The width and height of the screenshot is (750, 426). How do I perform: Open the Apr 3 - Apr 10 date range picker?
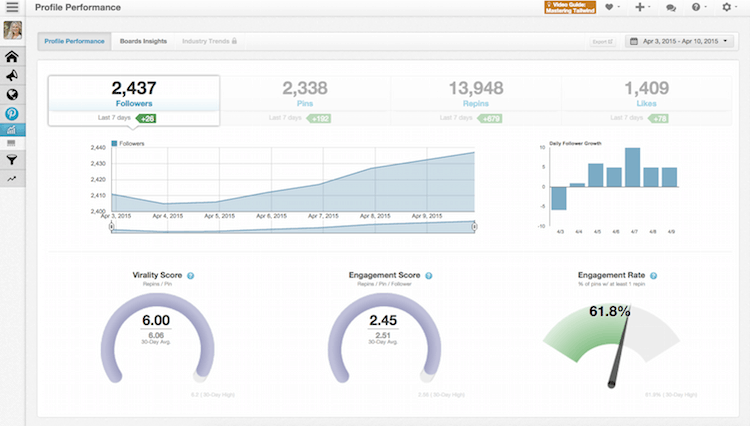679,41
